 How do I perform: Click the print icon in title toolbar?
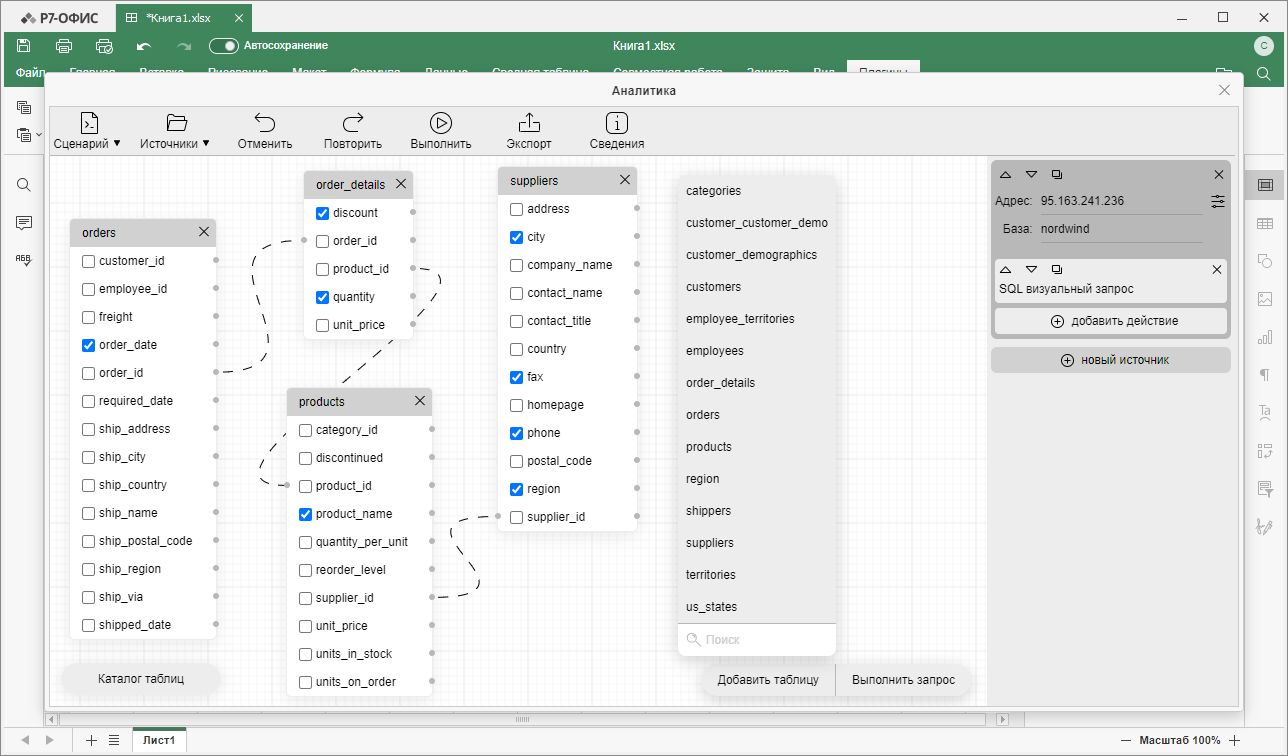tap(64, 46)
